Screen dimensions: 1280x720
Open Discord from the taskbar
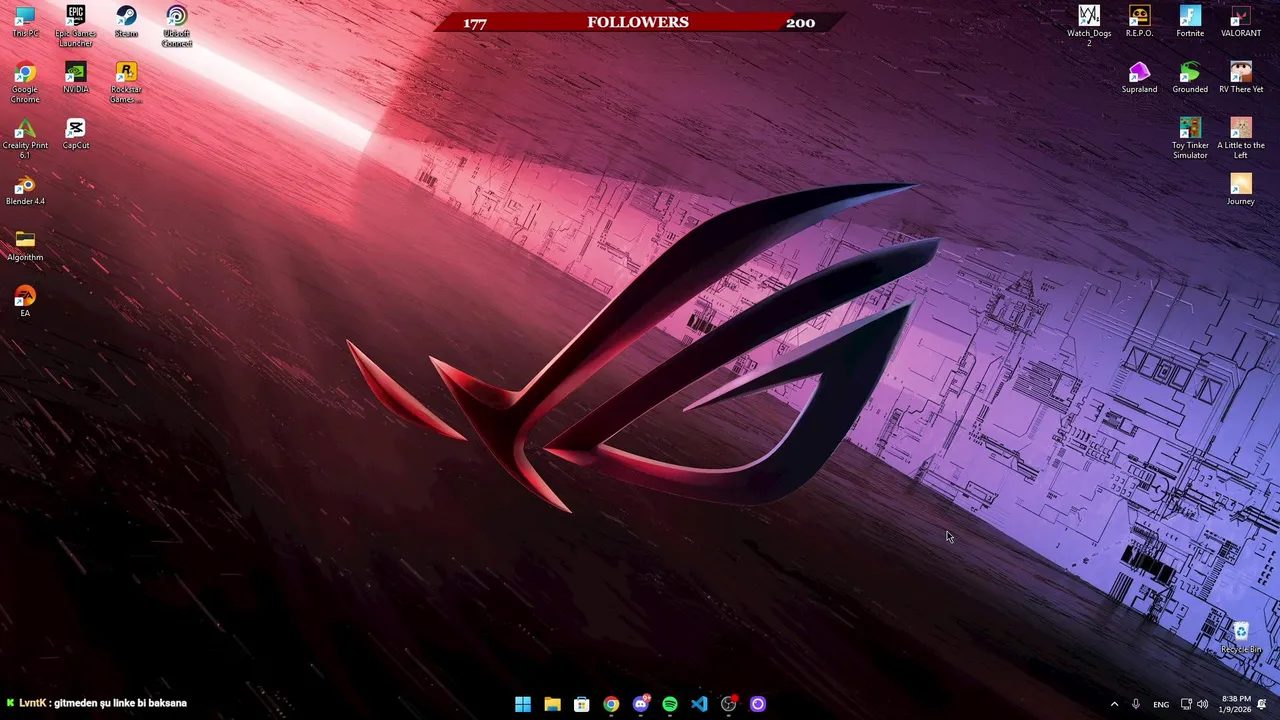640,704
